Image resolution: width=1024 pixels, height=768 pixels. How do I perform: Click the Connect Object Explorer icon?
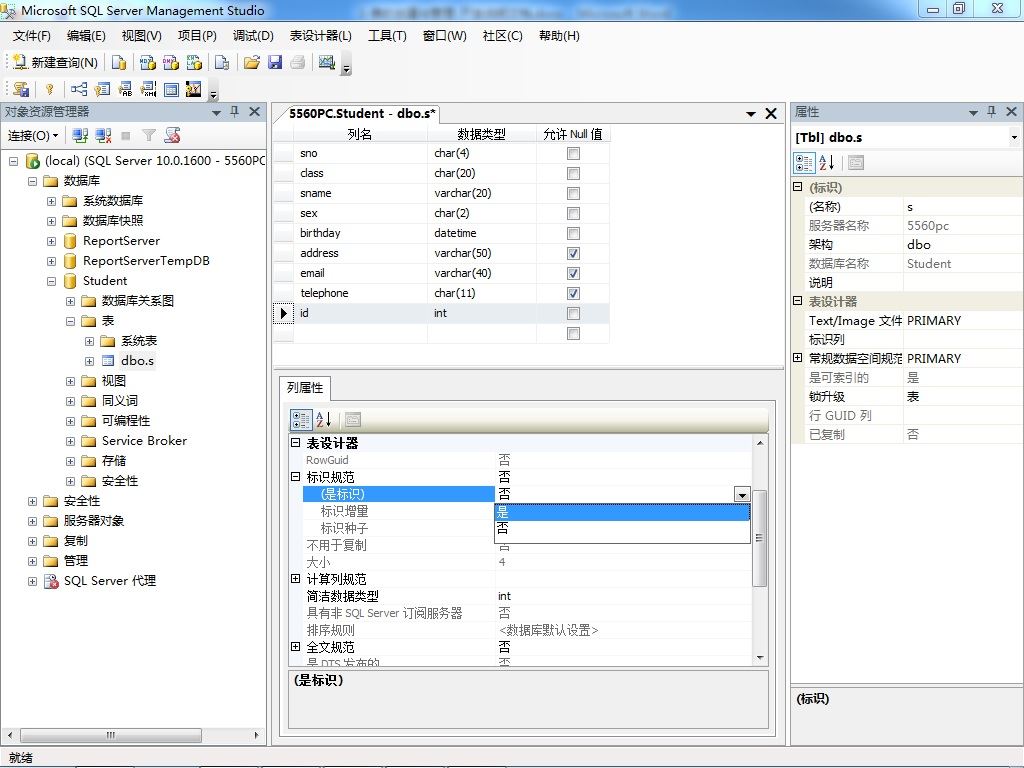click(80, 135)
